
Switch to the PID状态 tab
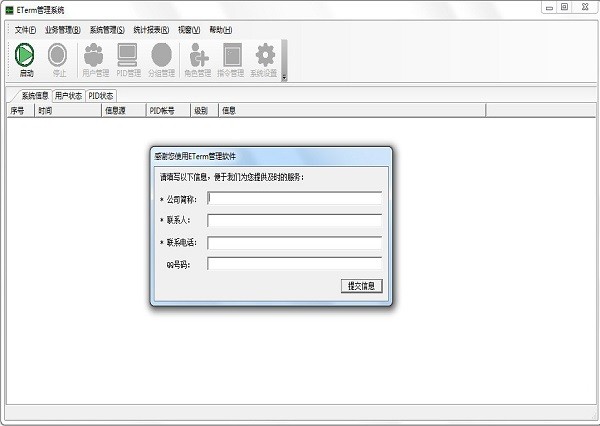pyautogui.click(x=101, y=96)
